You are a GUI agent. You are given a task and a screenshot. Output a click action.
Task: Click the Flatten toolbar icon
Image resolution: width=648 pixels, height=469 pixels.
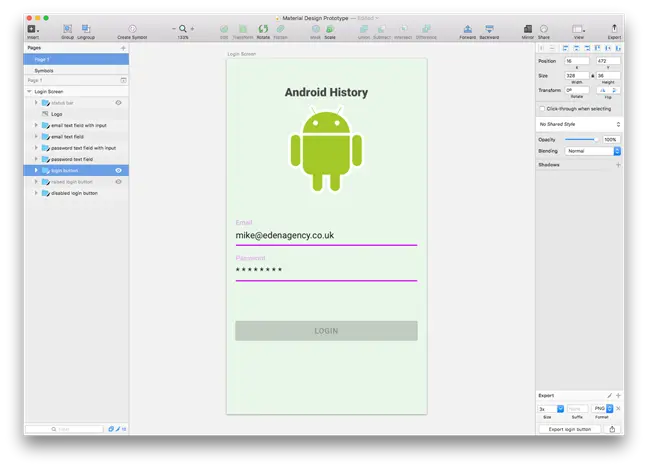[x=281, y=29]
